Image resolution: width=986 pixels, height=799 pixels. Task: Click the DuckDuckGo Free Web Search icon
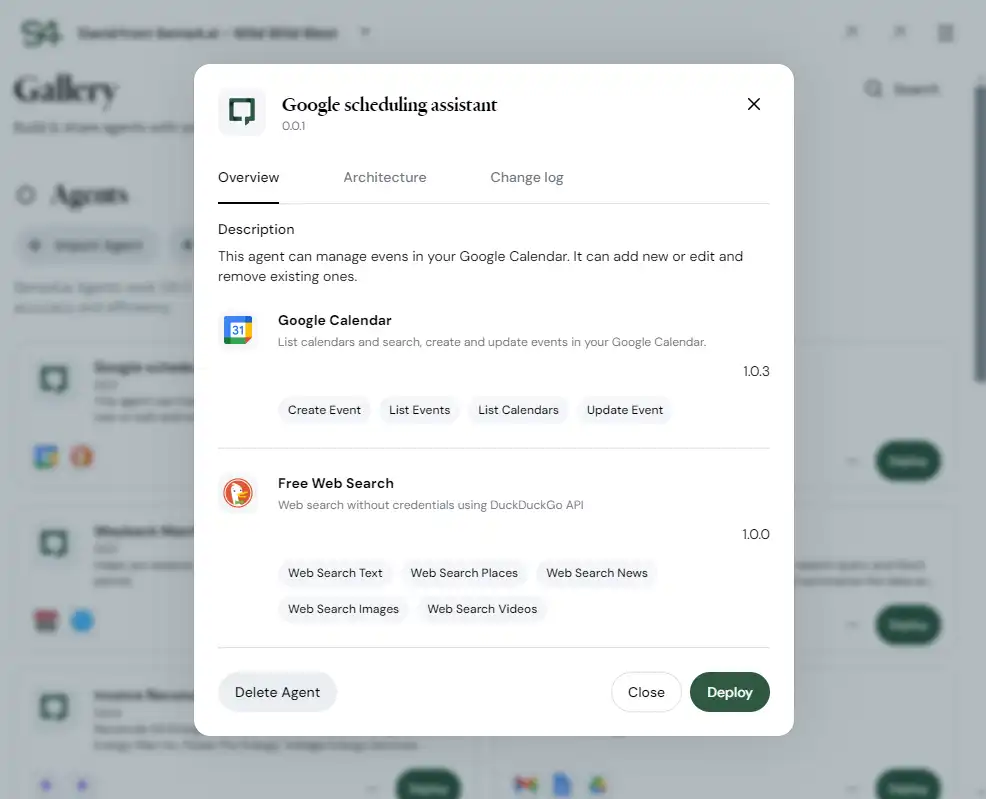(x=238, y=493)
